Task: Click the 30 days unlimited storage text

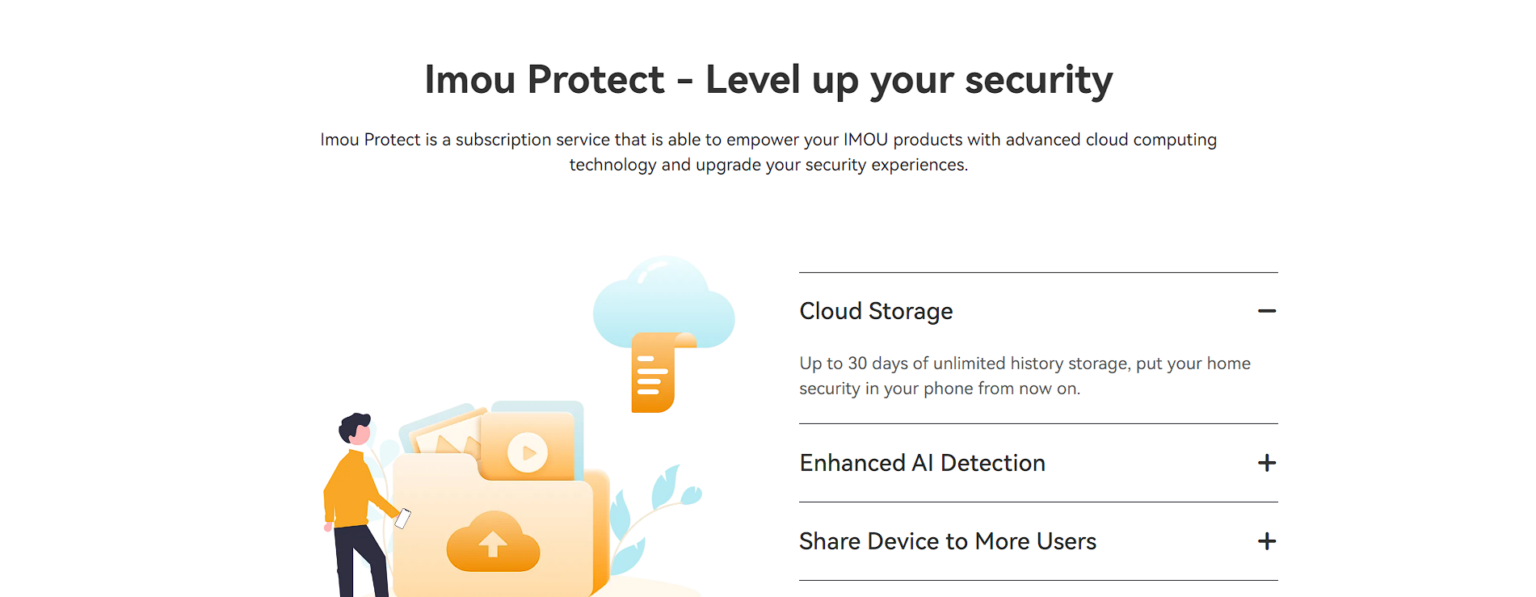Action: [1025, 375]
